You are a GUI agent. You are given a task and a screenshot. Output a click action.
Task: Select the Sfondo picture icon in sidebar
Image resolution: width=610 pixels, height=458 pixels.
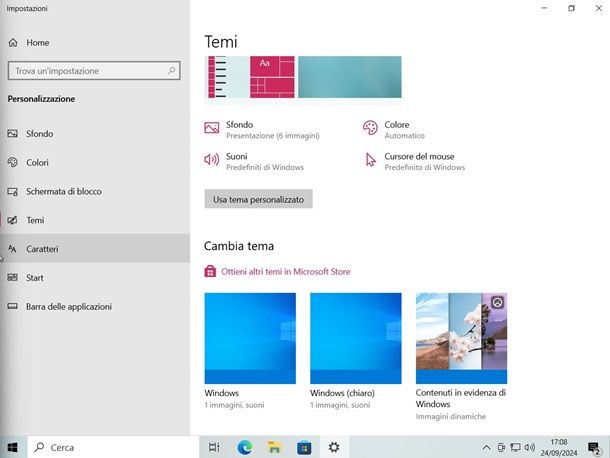click(12, 133)
